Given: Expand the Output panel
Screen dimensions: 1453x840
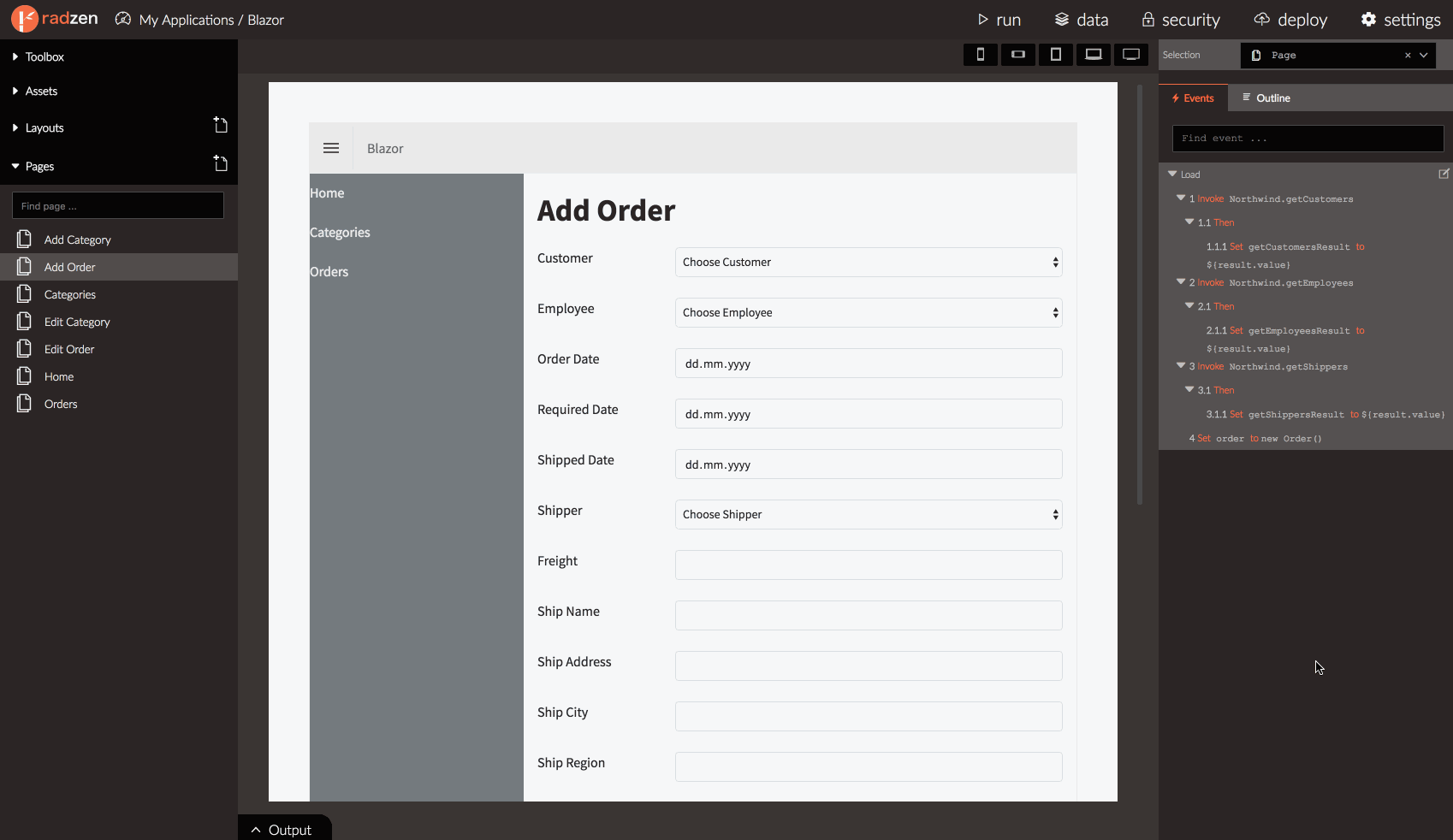Looking at the screenshot, I should pyautogui.click(x=284, y=829).
